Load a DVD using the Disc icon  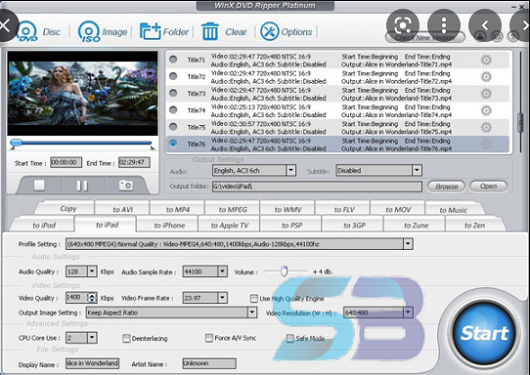39,32
